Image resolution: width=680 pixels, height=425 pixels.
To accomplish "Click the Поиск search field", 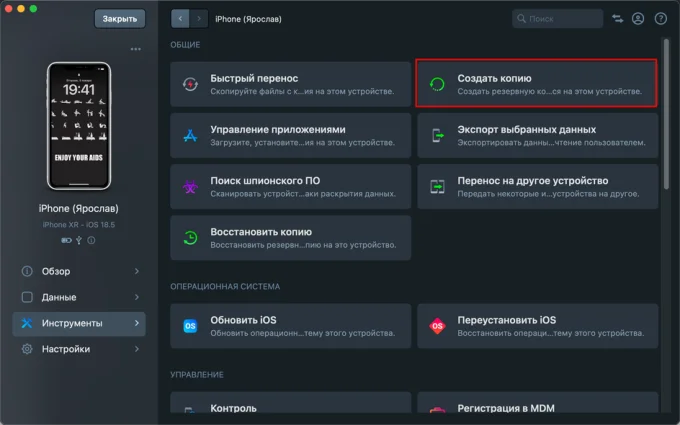I will coord(557,19).
